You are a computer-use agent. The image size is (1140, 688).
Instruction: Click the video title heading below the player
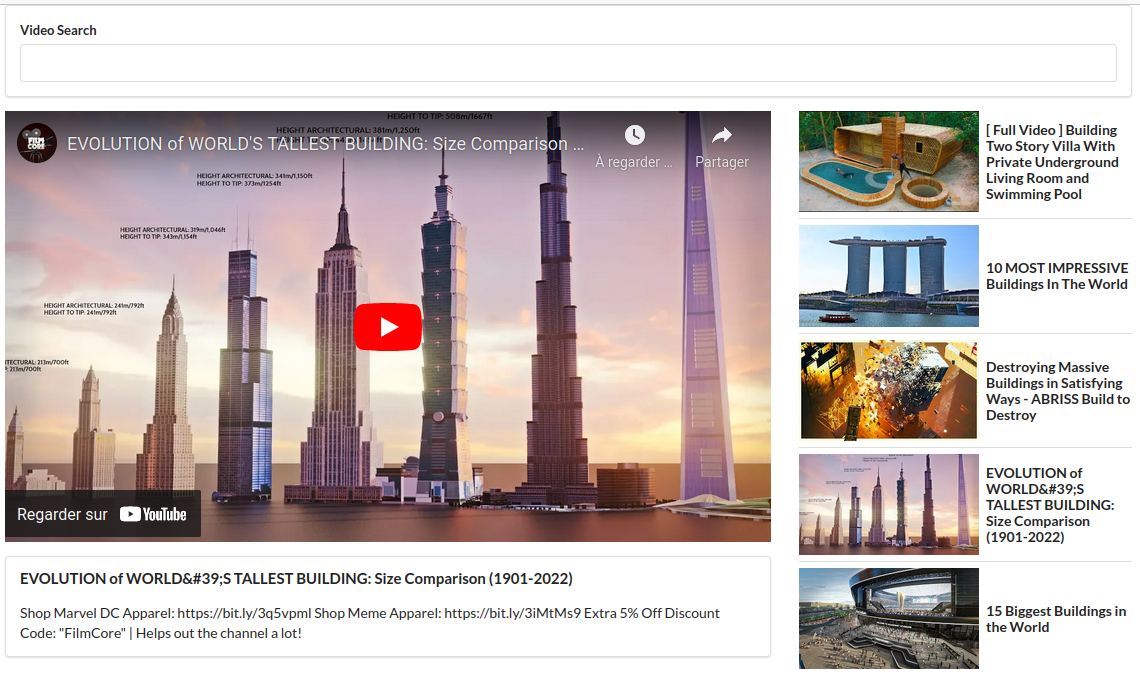[296, 579]
